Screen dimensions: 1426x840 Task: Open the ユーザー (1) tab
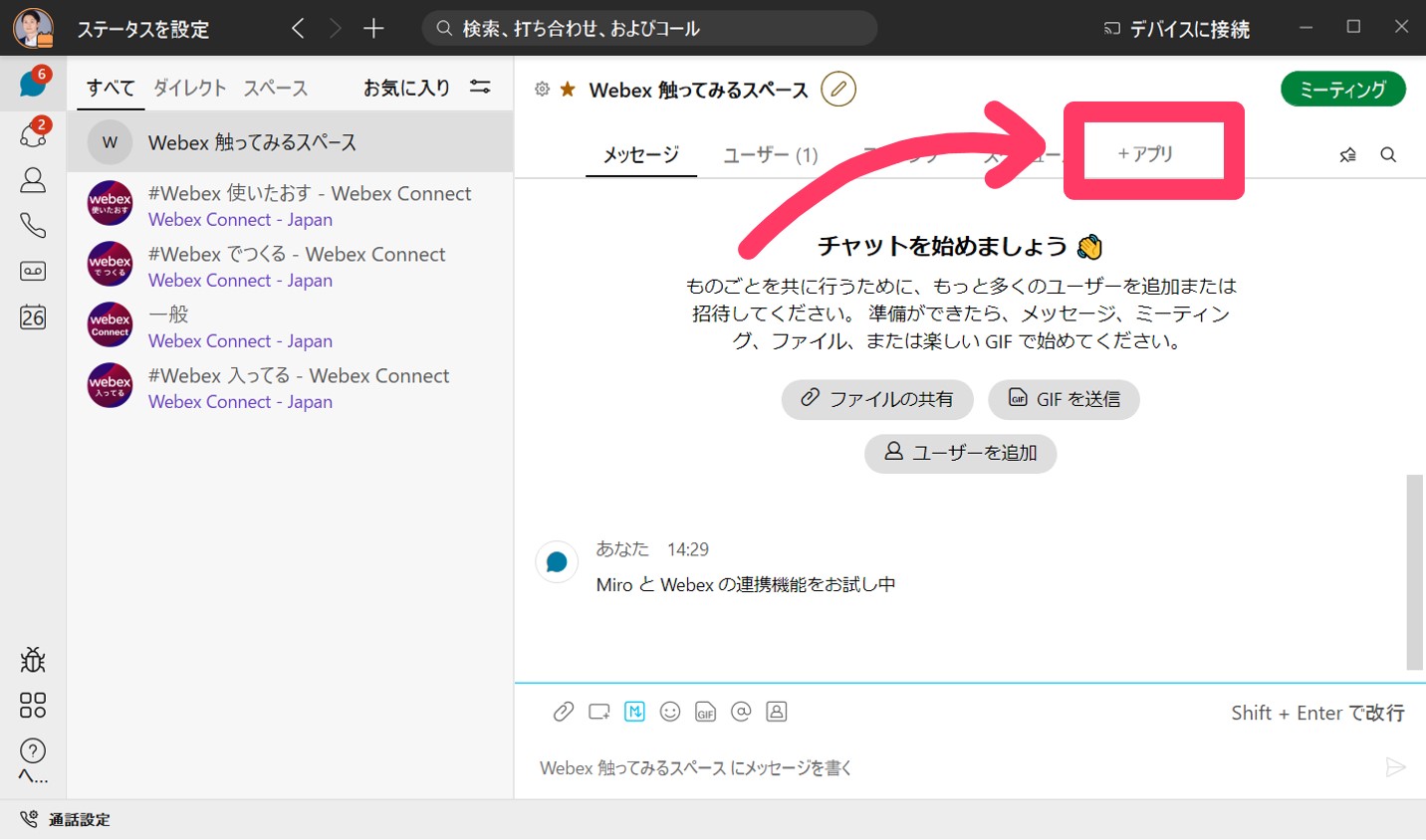click(768, 155)
